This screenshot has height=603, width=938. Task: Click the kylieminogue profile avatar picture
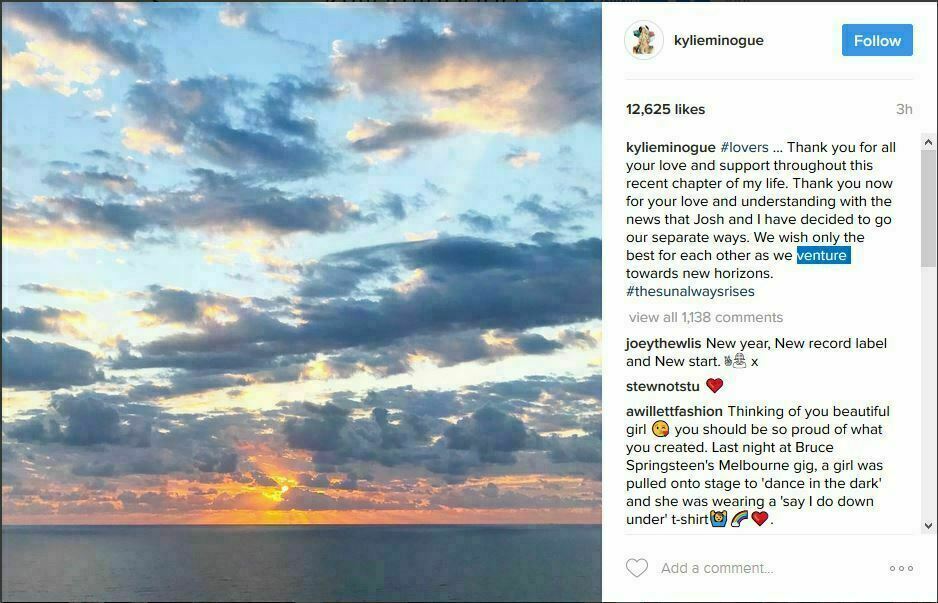point(644,41)
